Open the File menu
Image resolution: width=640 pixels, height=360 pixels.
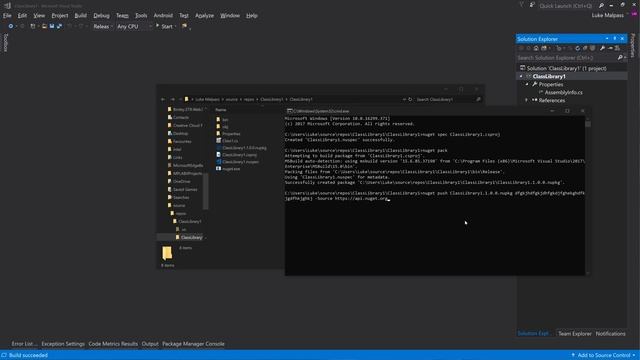pyautogui.click(x=7, y=16)
